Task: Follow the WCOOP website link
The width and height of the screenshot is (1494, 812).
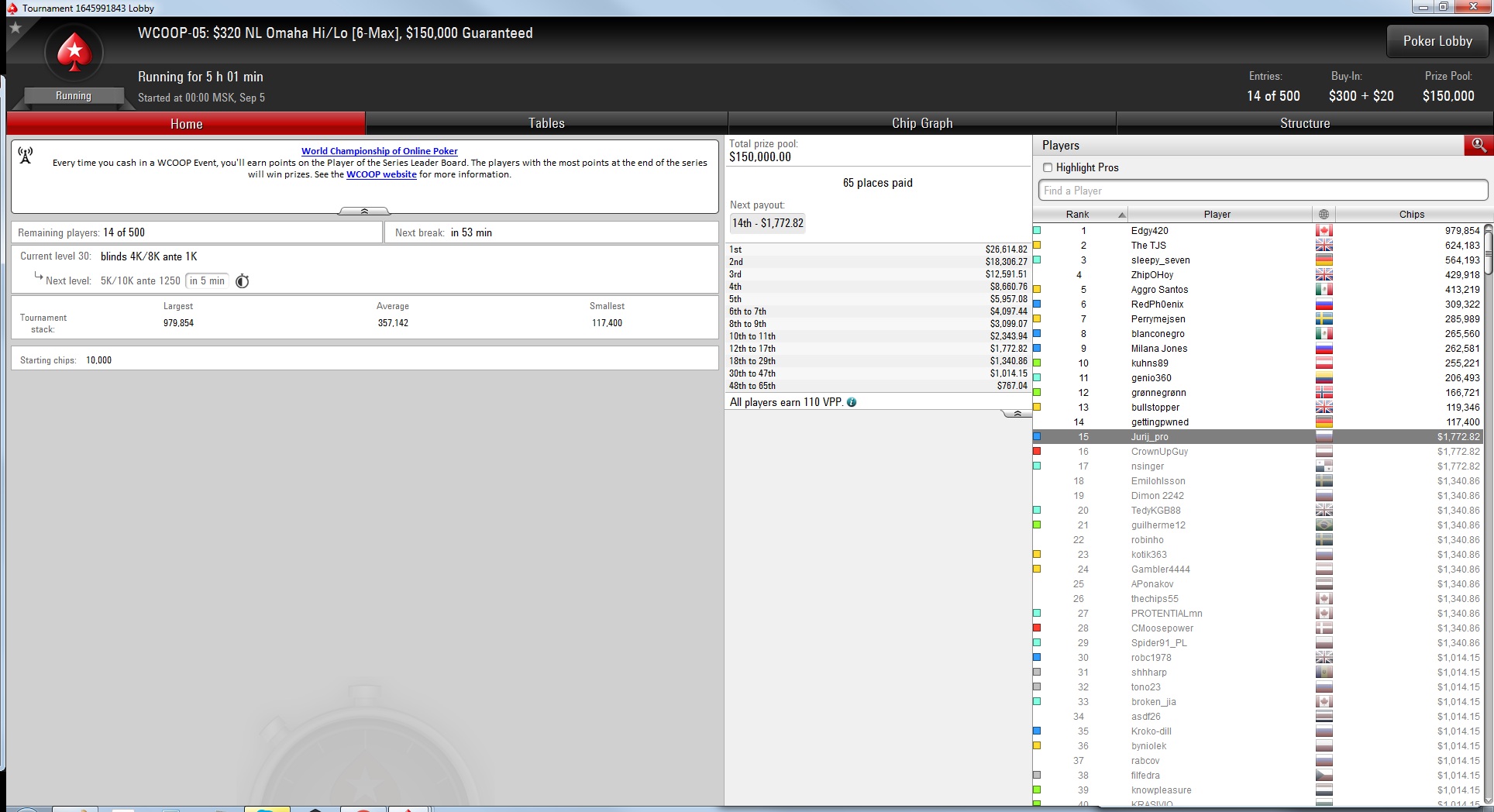Action: point(381,174)
